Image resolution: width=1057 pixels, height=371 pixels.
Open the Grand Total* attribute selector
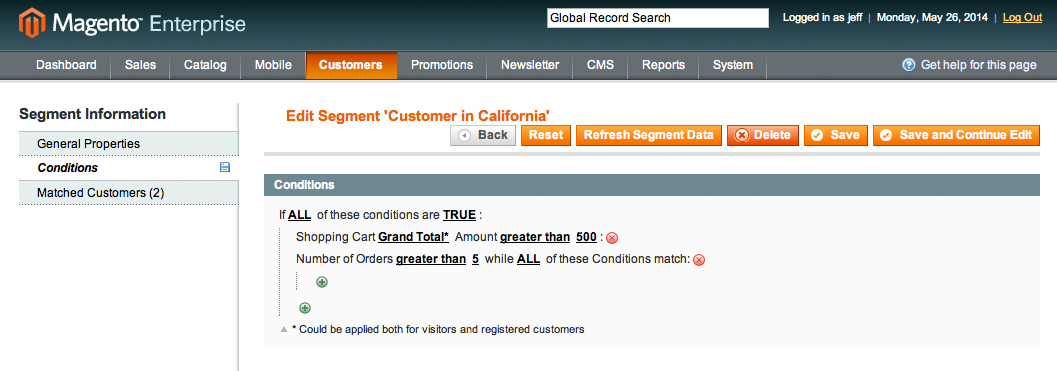[414, 237]
